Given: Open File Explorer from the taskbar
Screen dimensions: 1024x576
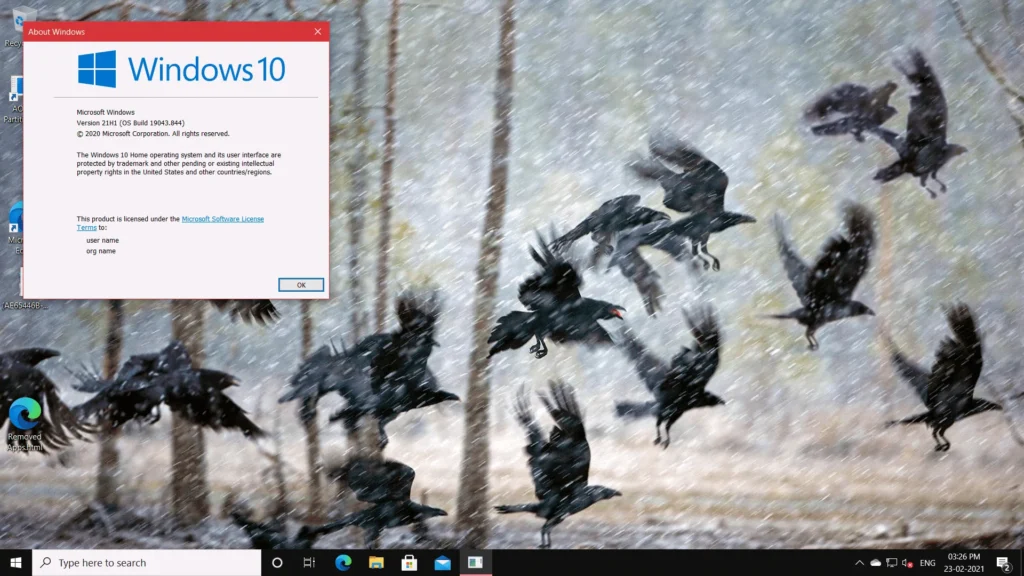Looking at the screenshot, I should [x=376, y=562].
